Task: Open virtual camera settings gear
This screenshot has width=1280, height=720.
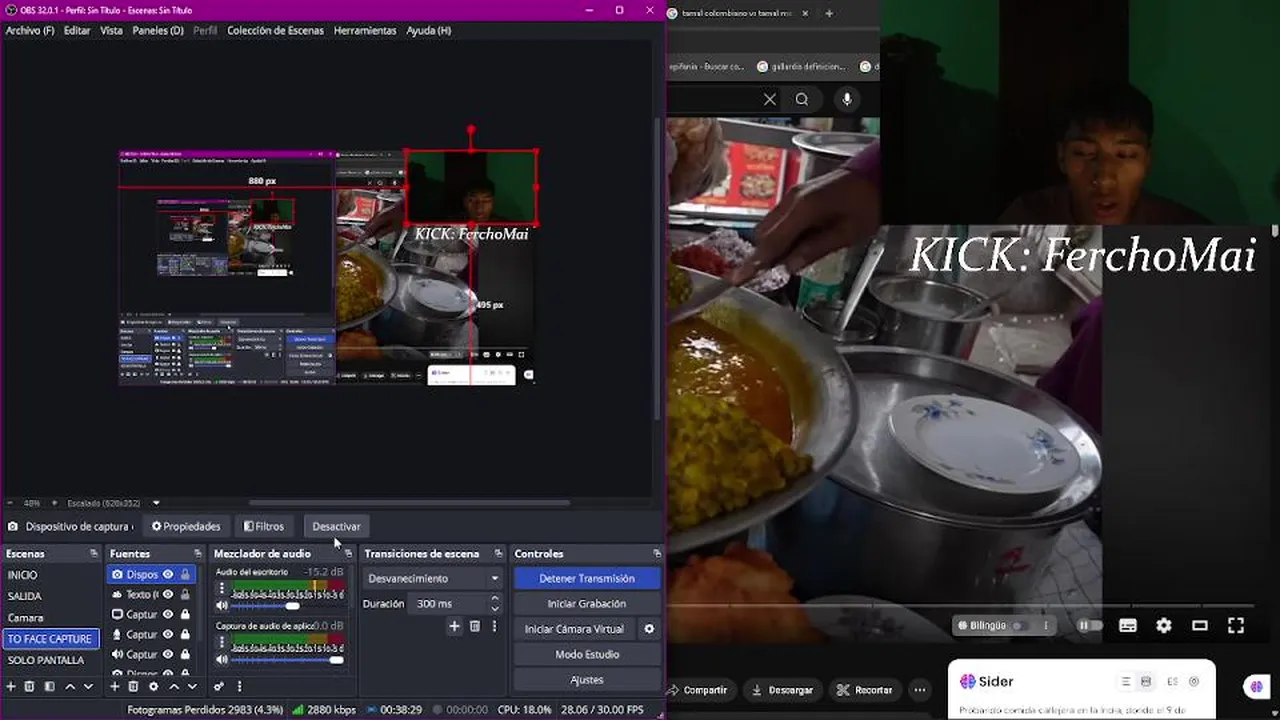Action: 649,629
